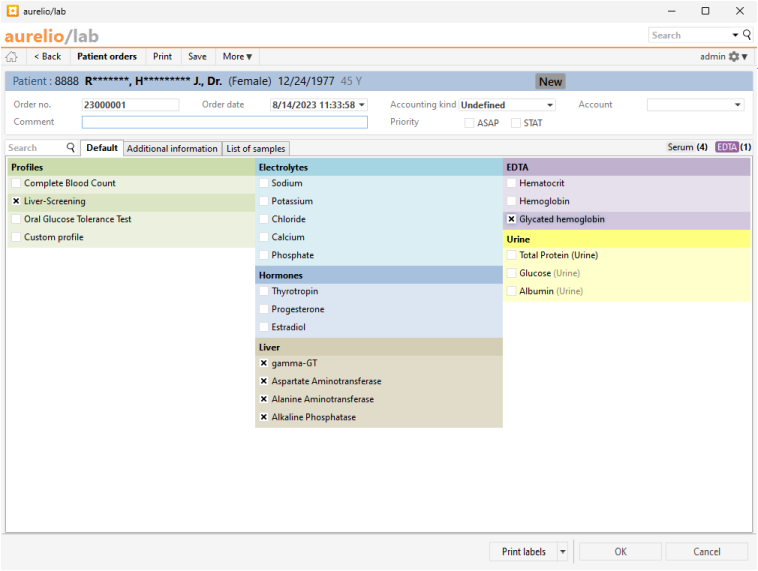Click the test search magnifier icon
The width and height of the screenshot is (758, 571).
70,148
